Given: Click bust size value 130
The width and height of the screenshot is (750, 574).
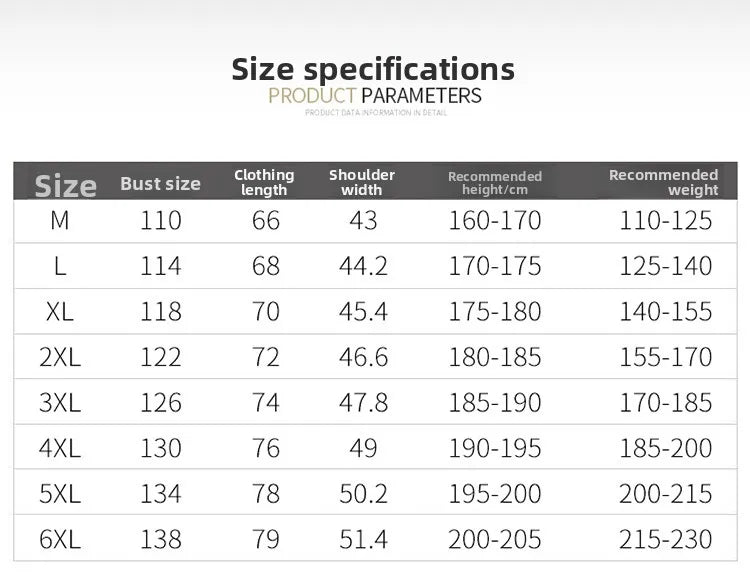Looking at the screenshot, I should [161, 449].
